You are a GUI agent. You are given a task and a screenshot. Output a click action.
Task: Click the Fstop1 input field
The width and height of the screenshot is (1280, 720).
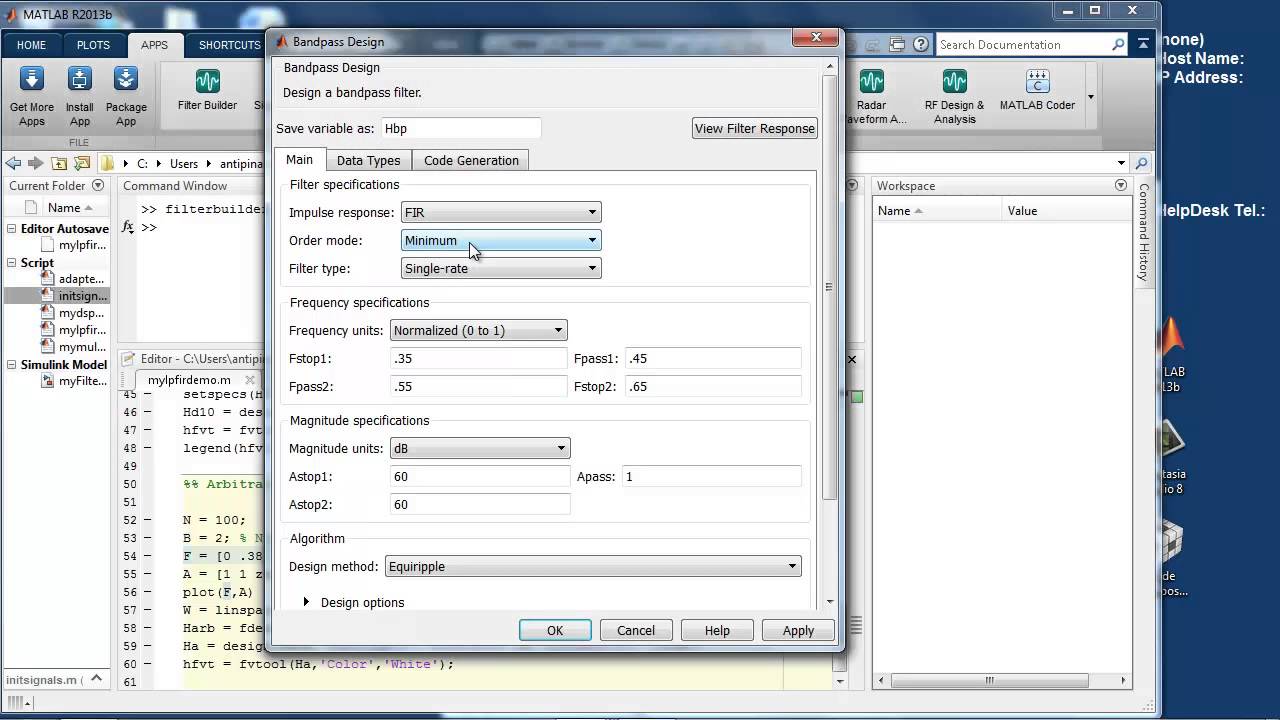479,358
